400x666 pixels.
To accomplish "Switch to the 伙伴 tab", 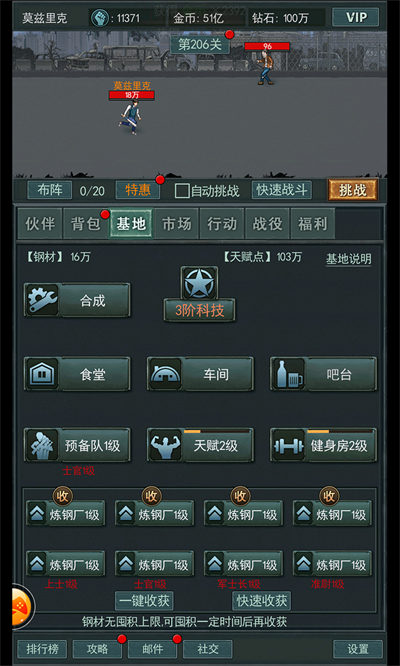I will pos(40,224).
